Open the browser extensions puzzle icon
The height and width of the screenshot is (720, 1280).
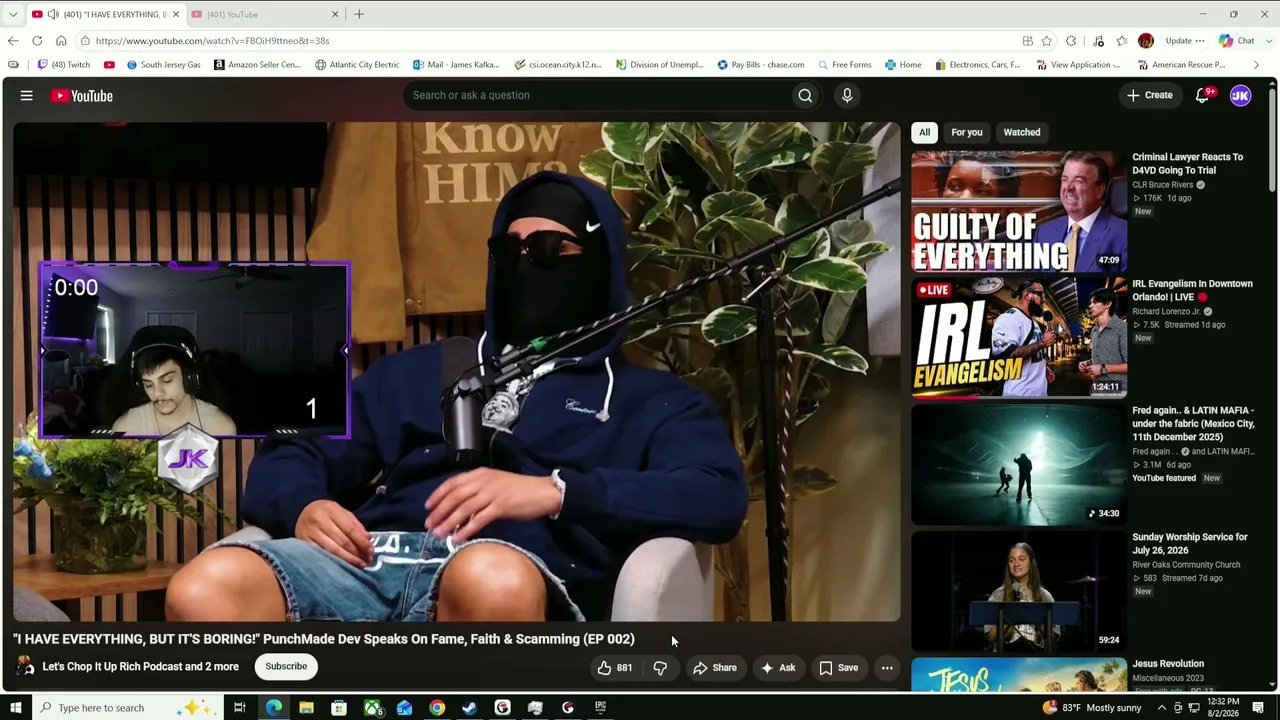(1071, 41)
